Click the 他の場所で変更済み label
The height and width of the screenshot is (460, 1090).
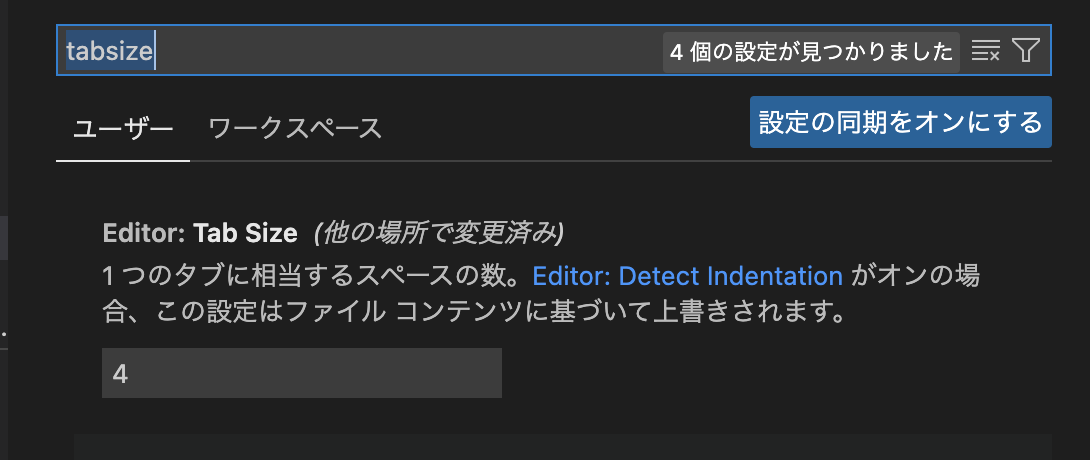coord(439,233)
